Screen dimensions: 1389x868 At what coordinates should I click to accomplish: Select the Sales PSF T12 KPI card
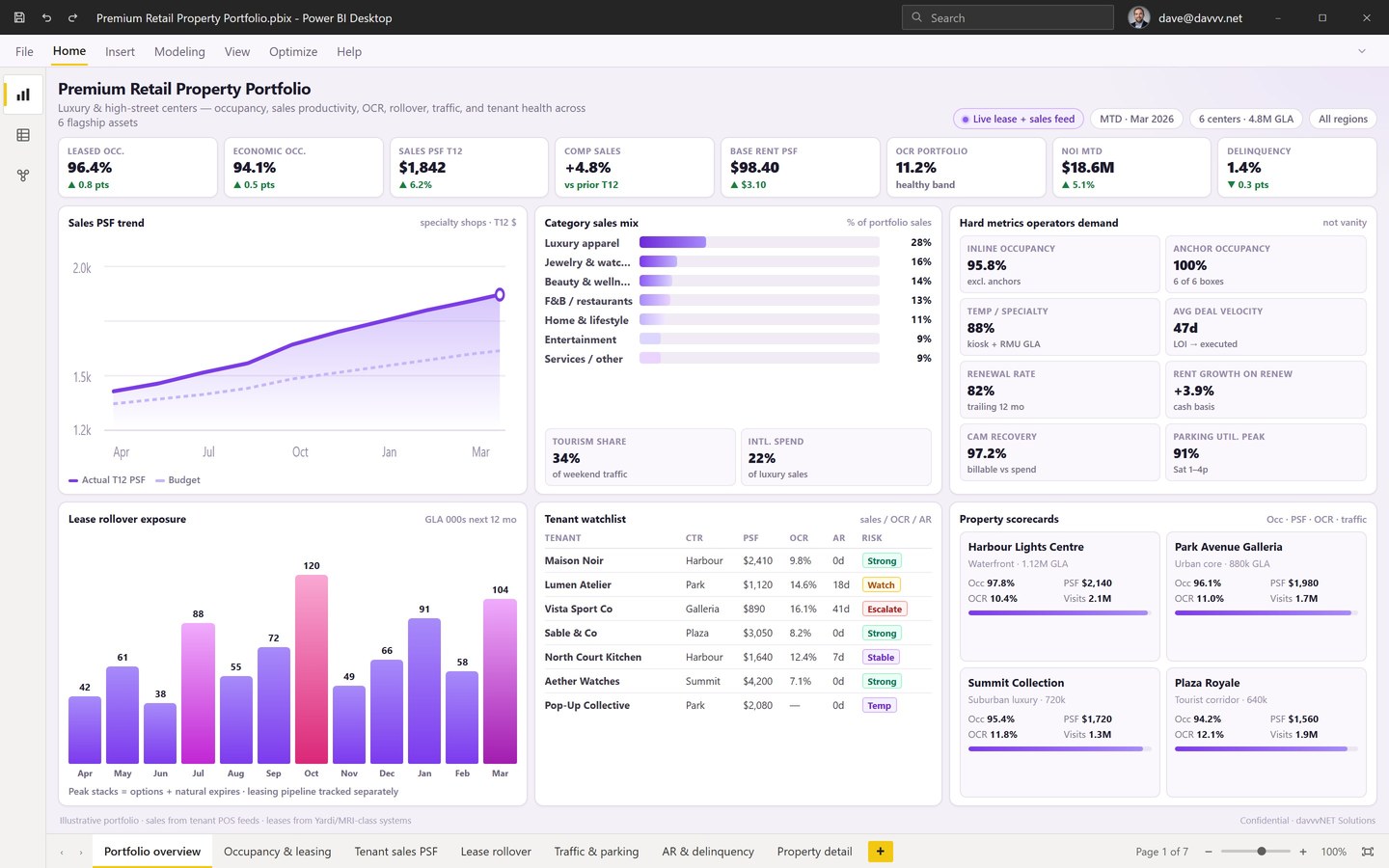coord(469,168)
